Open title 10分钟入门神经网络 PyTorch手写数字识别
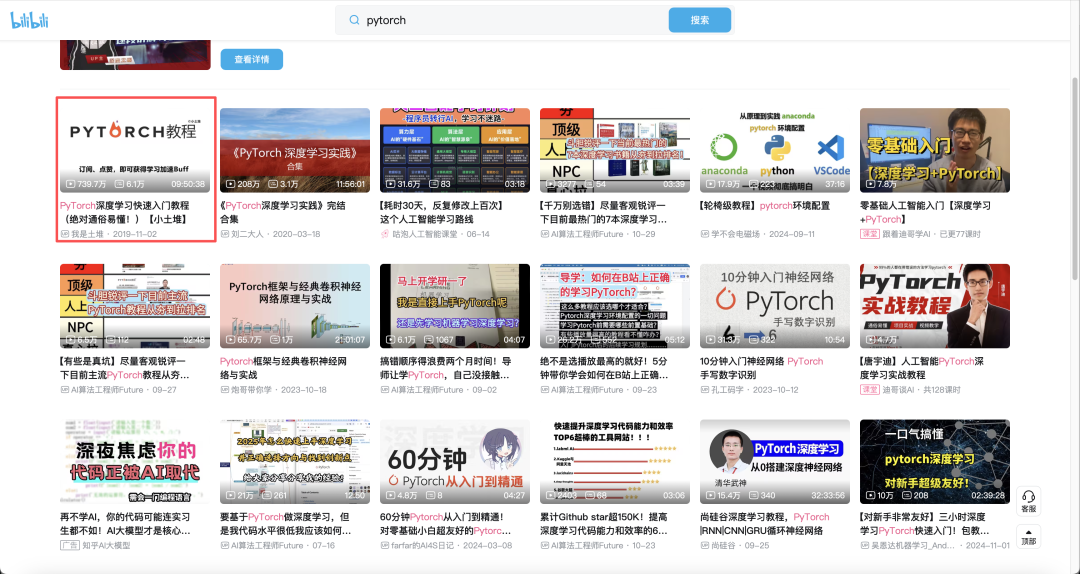Image resolution: width=1080 pixels, height=574 pixels. tap(761, 368)
